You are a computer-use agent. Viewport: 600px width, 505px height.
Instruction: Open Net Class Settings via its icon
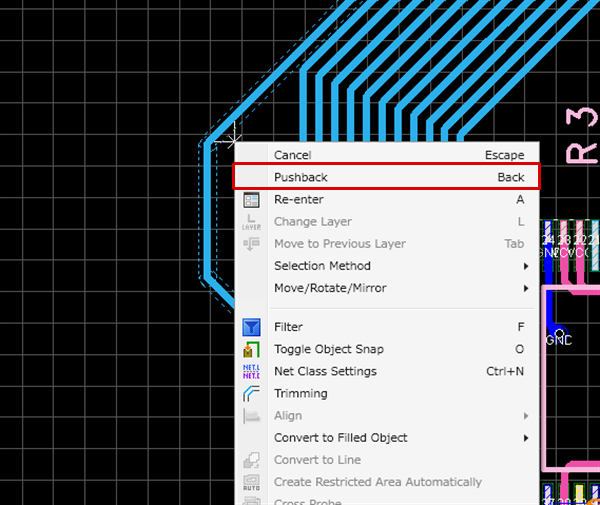point(252,371)
